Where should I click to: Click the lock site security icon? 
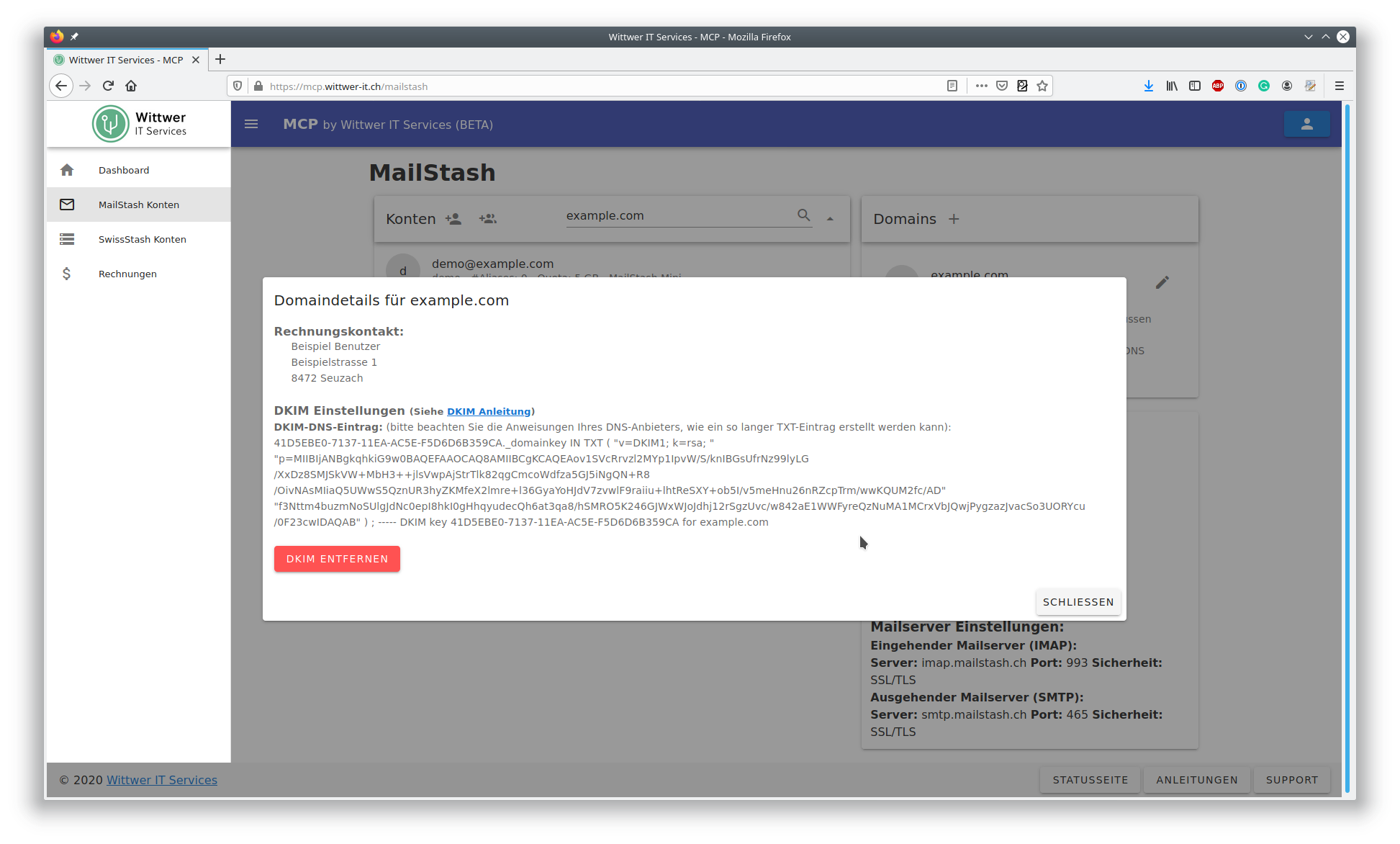click(x=258, y=86)
